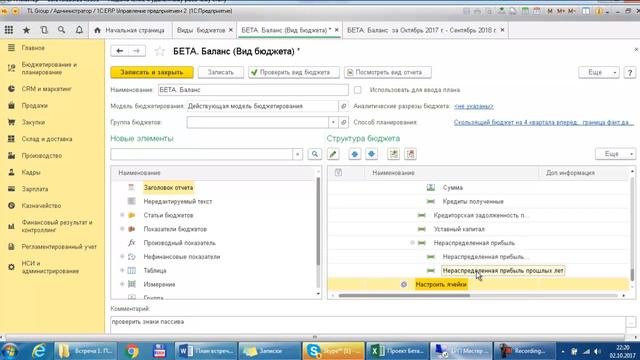
Task: Move element up in Структура бюджета
Action: (355, 154)
